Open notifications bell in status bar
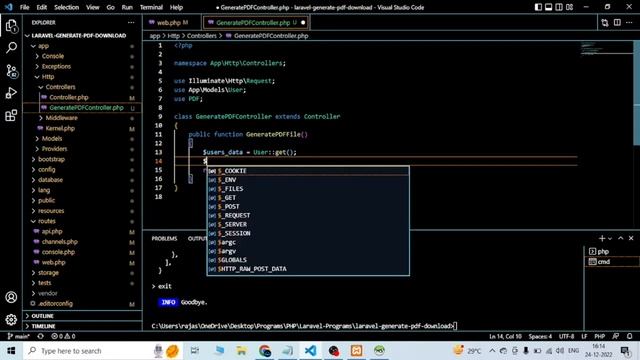Image resolution: width=640 pixels, height=360 pixels. pyautogui.click(x=630, y=336)
